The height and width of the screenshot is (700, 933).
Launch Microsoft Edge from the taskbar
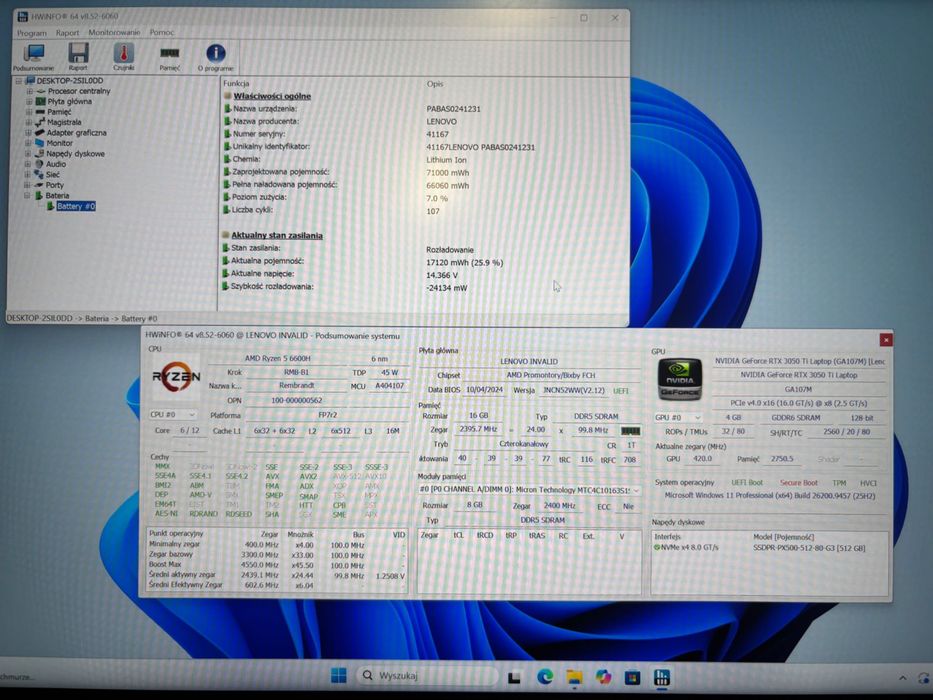pos(544,677)
